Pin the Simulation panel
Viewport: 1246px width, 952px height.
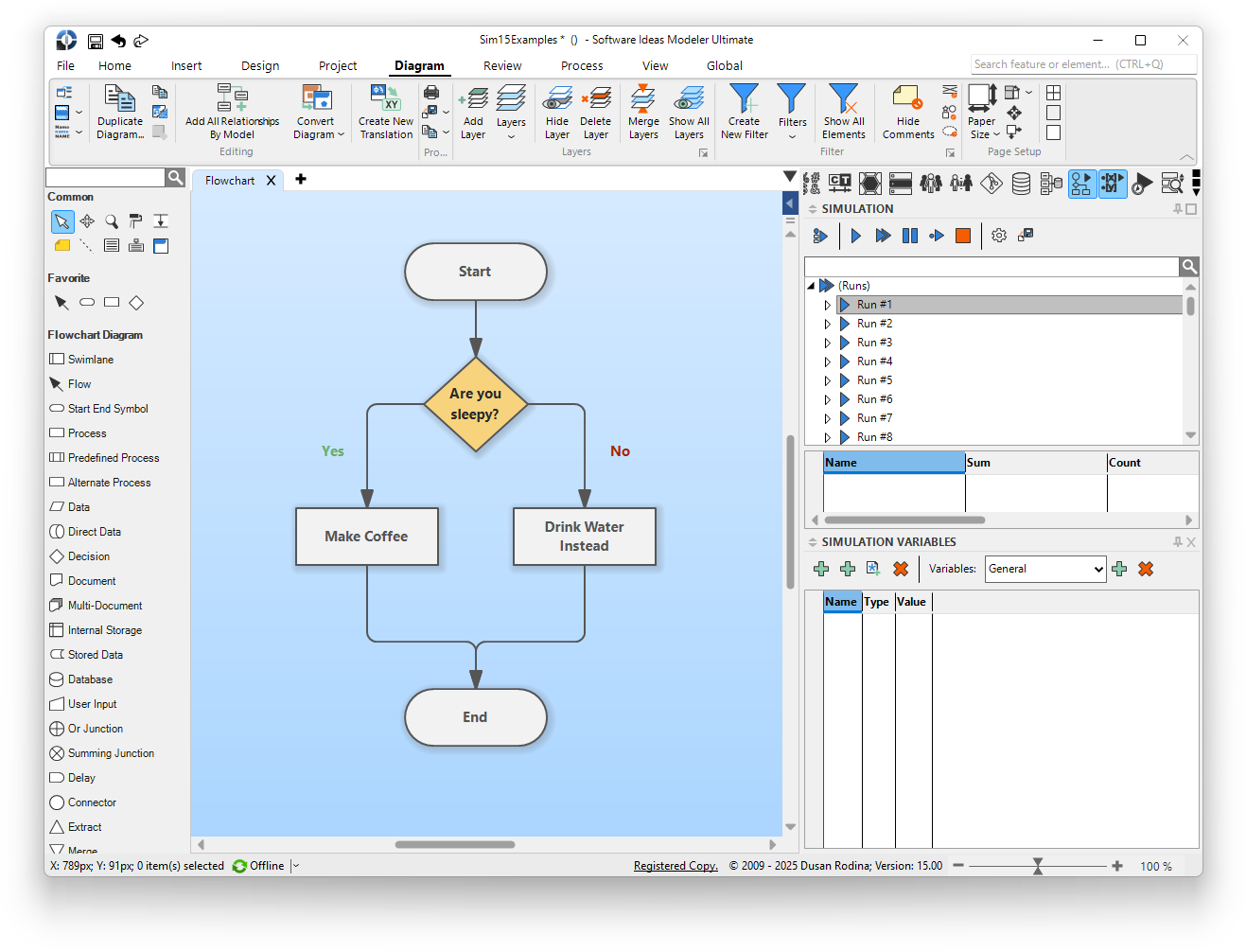(x=1178, y=209)
